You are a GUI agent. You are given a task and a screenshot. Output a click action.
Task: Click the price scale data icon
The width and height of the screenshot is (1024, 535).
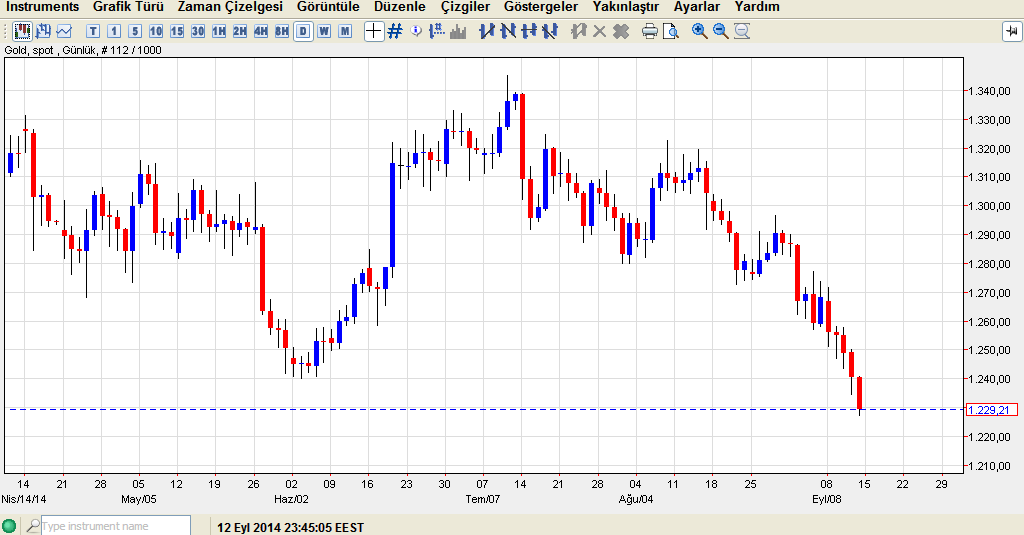[437, 31]
